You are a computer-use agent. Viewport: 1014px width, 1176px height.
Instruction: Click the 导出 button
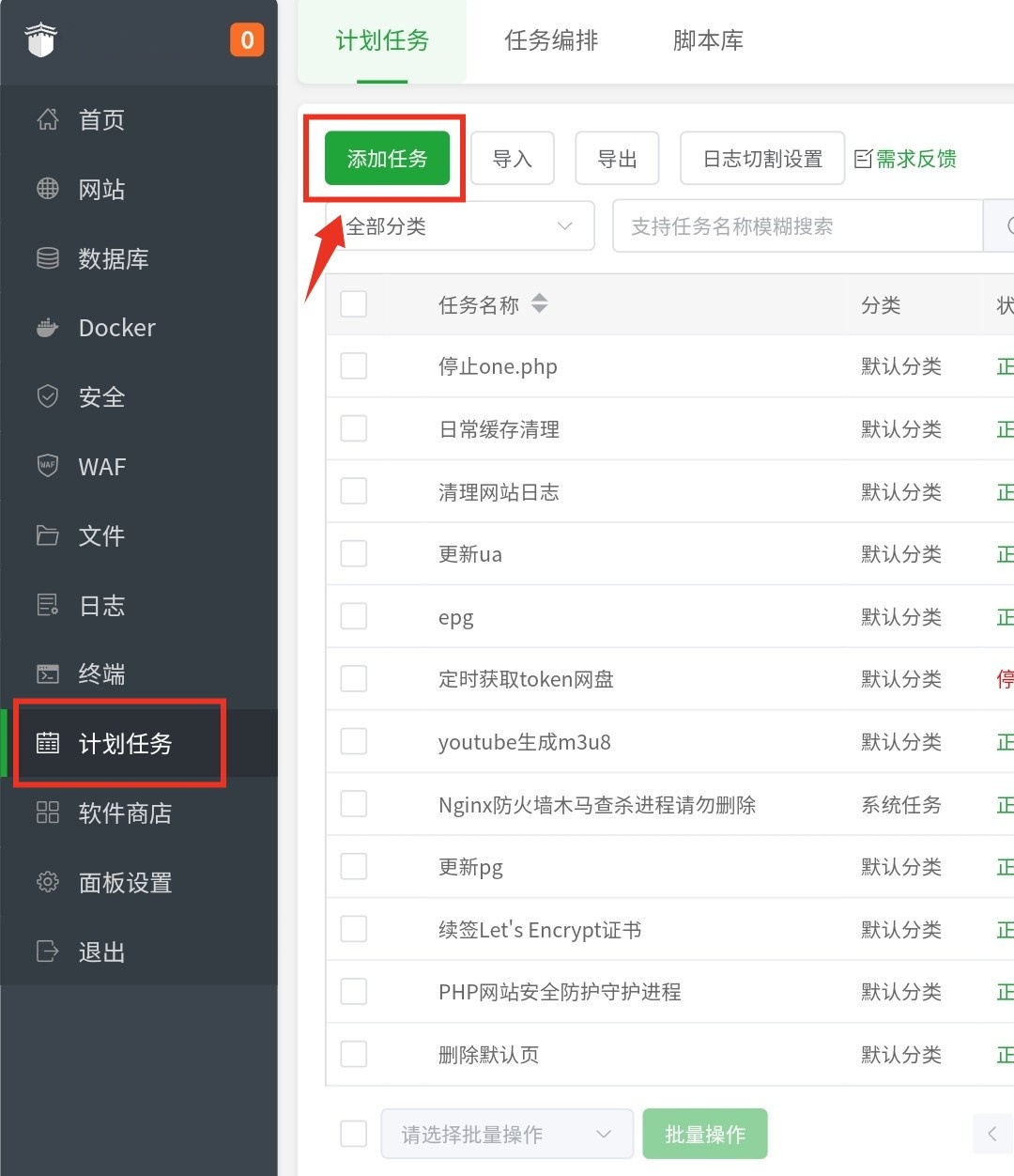point(617,158)
